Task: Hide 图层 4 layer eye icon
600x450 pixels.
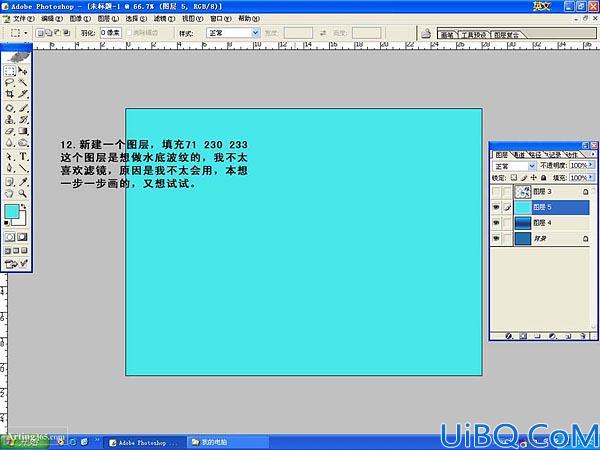Action: pos(496,223)
